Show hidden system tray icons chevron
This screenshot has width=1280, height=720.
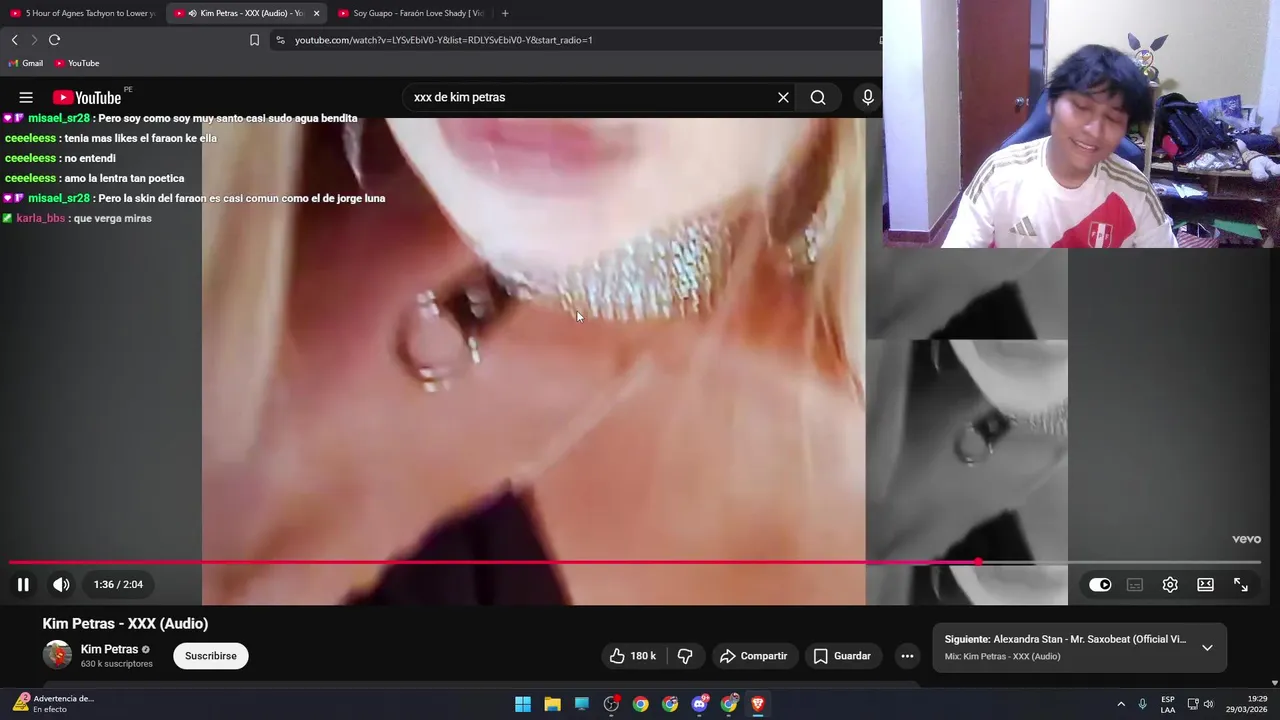(1121, 704)
